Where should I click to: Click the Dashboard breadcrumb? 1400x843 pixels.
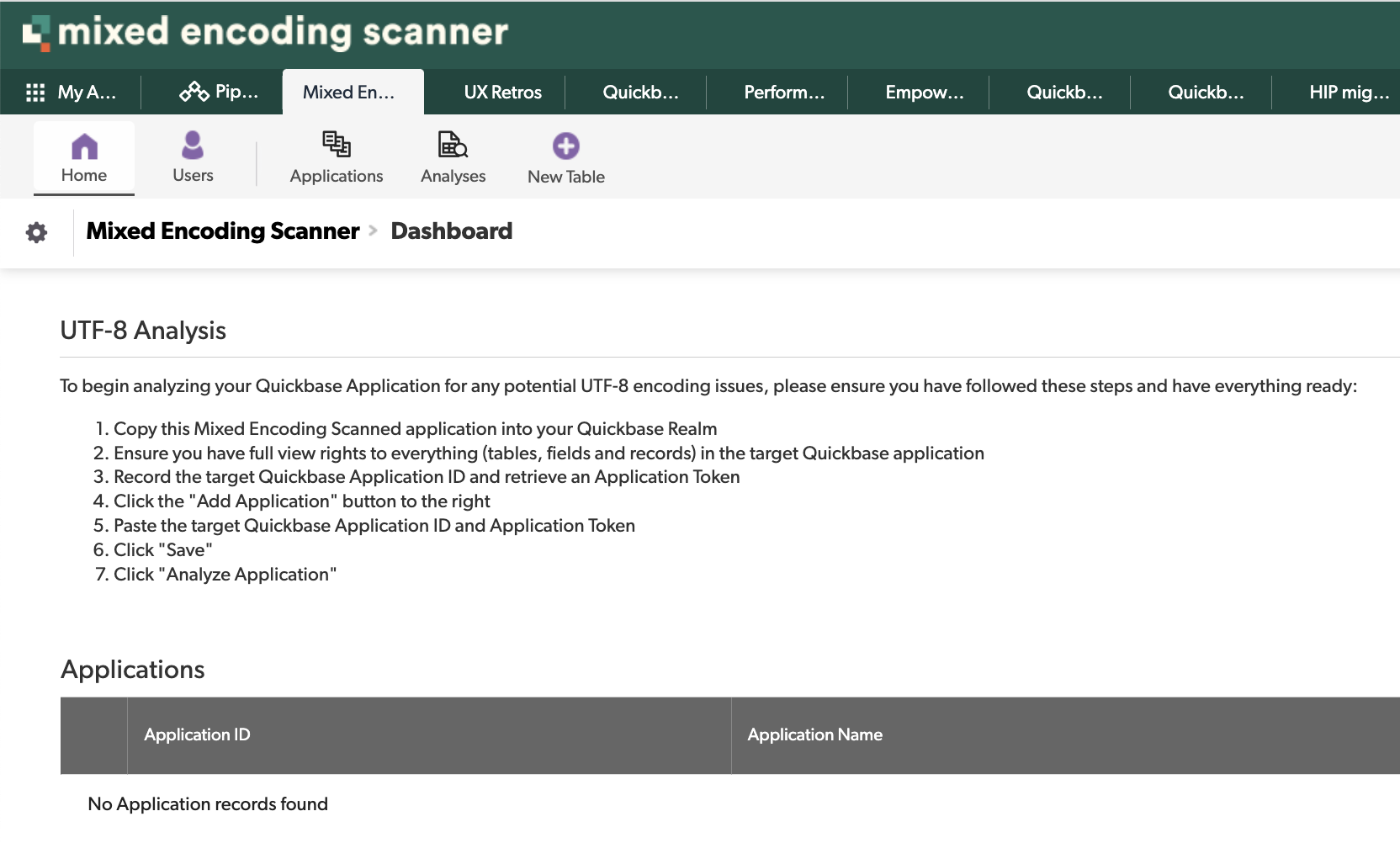coord(452,231)
